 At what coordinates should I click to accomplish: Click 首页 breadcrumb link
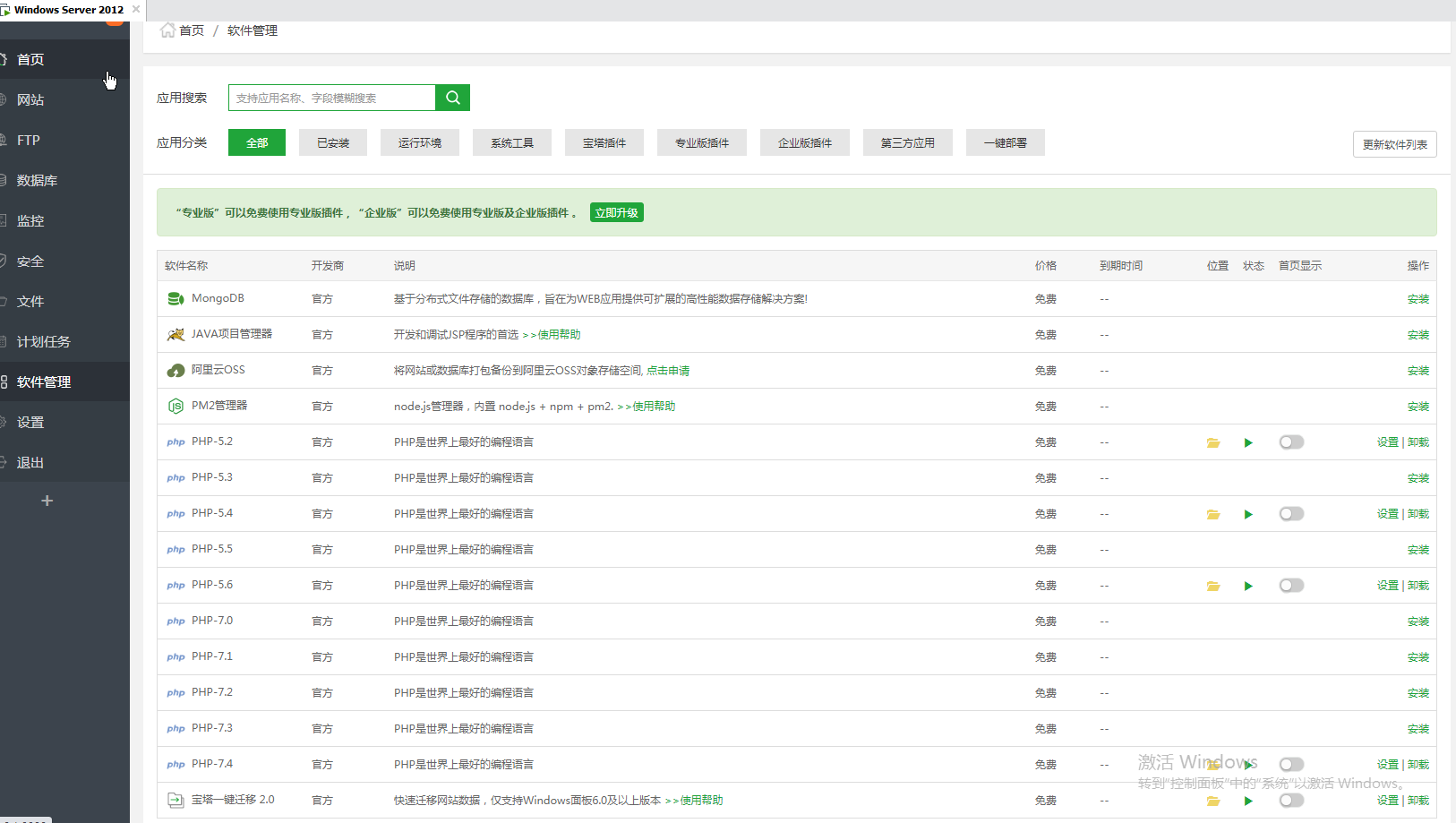click(x=192, y=30)
